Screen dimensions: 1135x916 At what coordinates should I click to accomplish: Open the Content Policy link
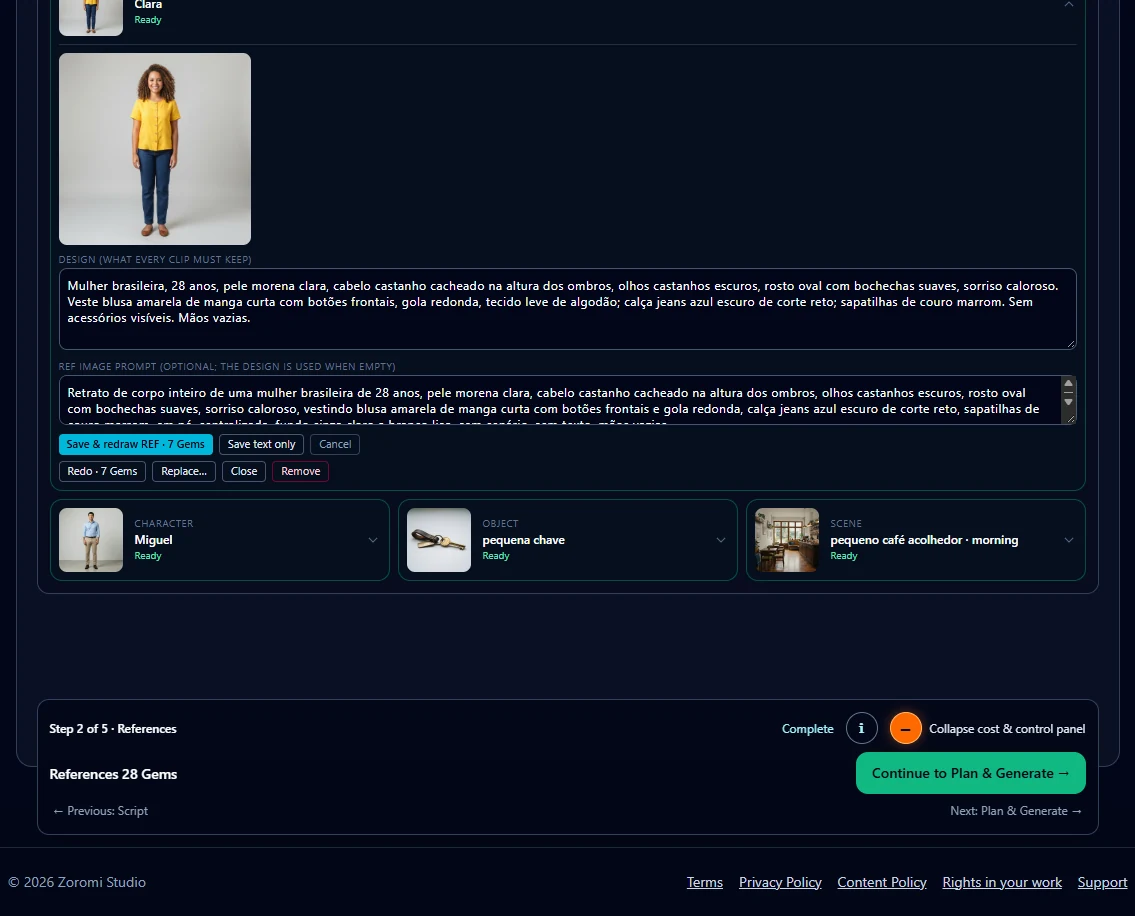[882, 883]
